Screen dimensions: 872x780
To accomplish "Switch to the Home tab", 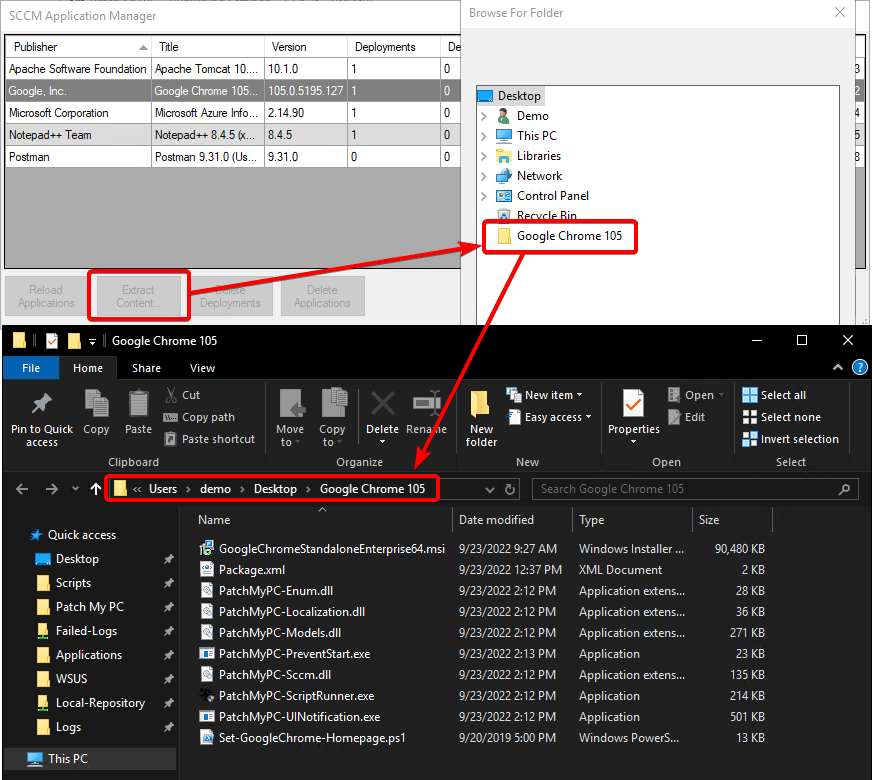I will [x=88, y=368].
